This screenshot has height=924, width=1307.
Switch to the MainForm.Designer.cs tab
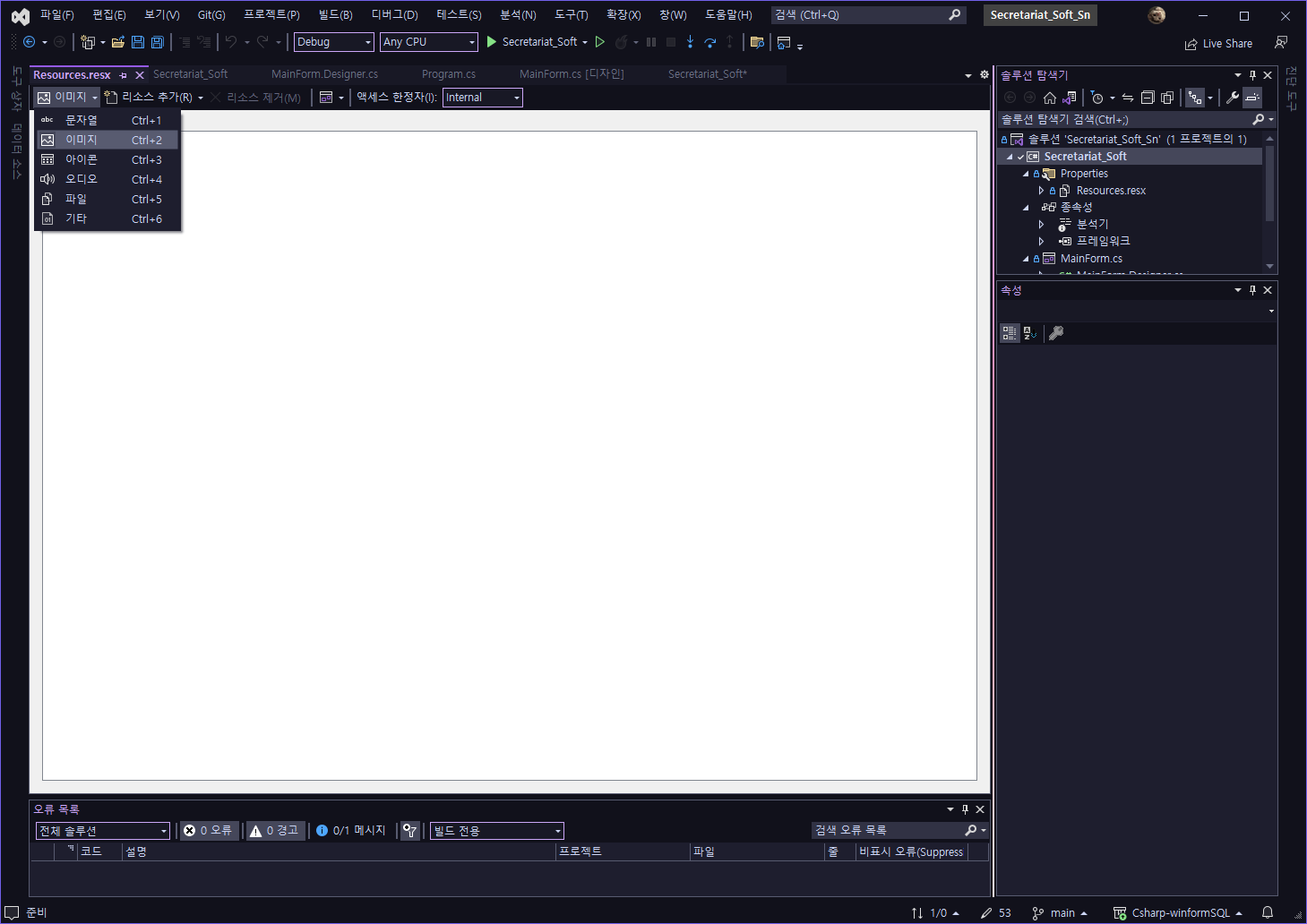click(324, 74)
